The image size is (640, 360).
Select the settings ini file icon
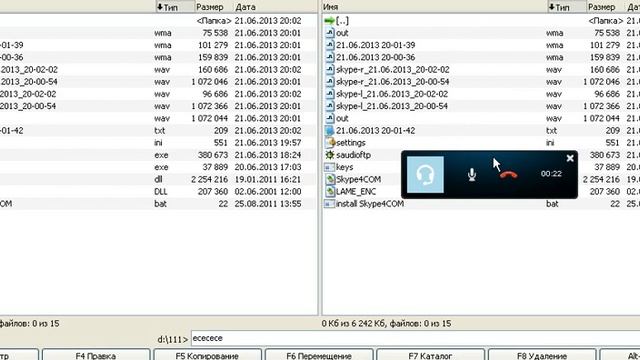click(330, 143)
